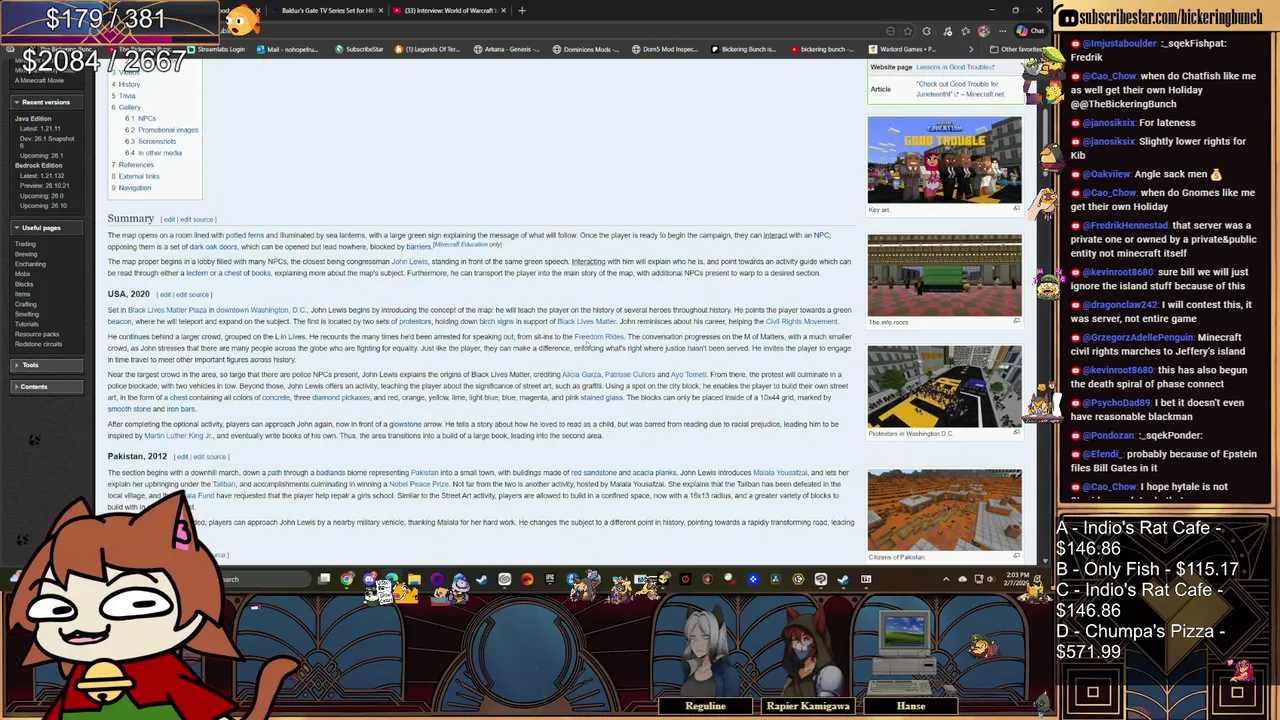Screen dimensions: 1280x720
Task: Enlarge the Key art image via the magnify icon
Action: (1017, 209)
